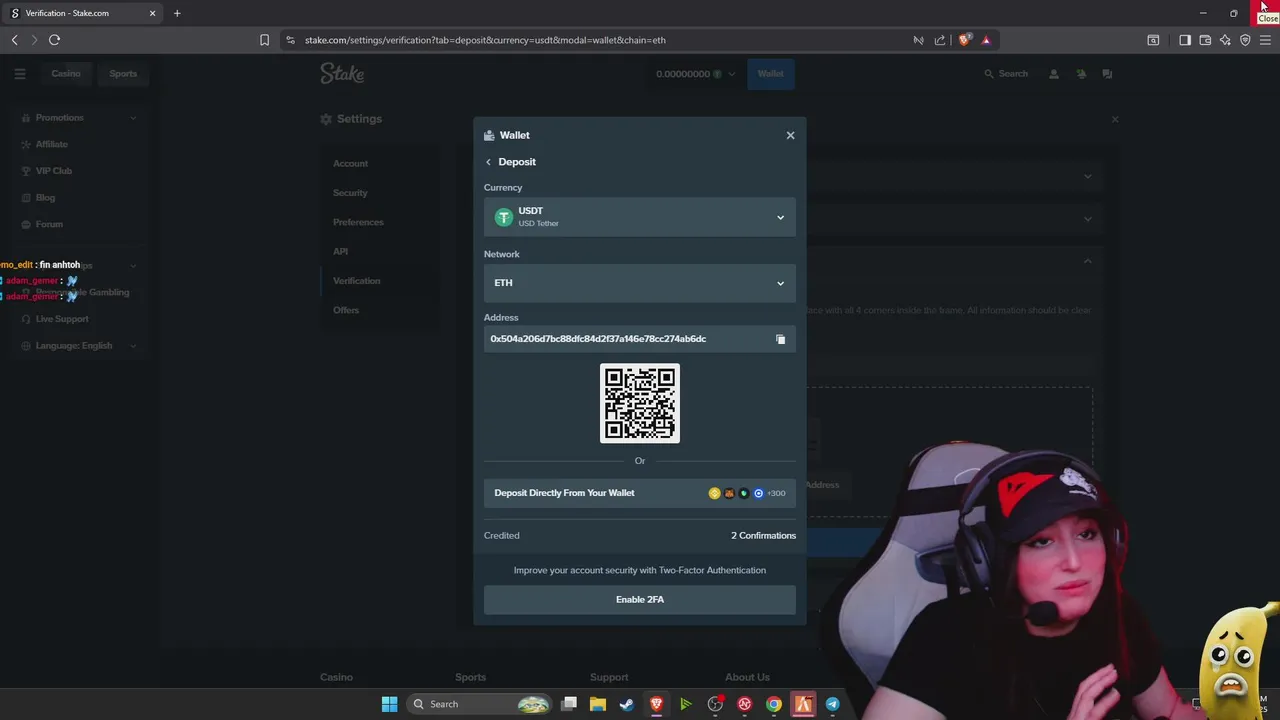Screen dimensions: 1280x720
Task: Select Offers in Settings menu
Action: 346,310
